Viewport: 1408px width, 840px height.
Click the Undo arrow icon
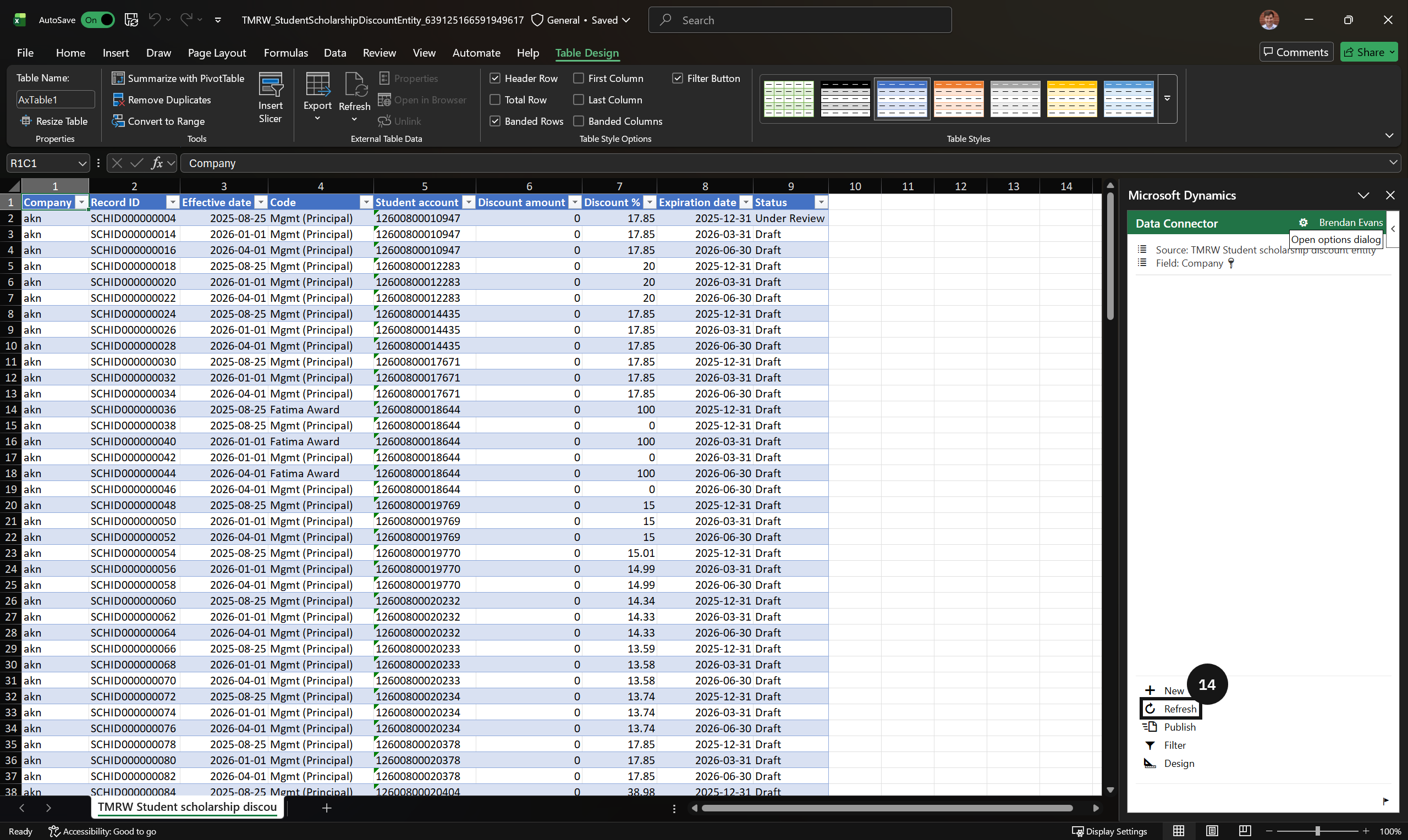click(154, 20)
